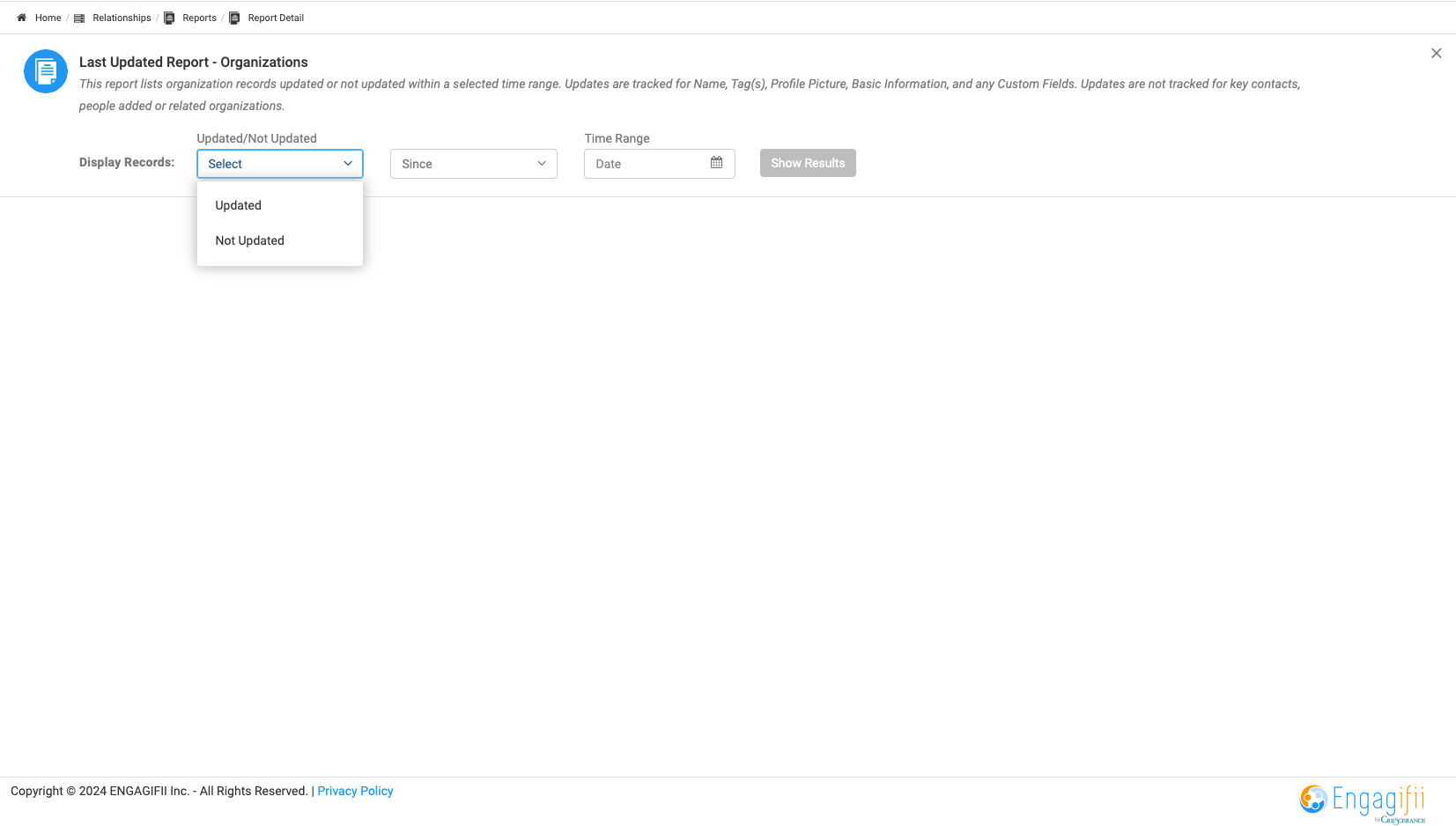This screenshot has height=826, width=1456.
Task: Go to Relationships breadcrumb link
Action: (122, 18)
